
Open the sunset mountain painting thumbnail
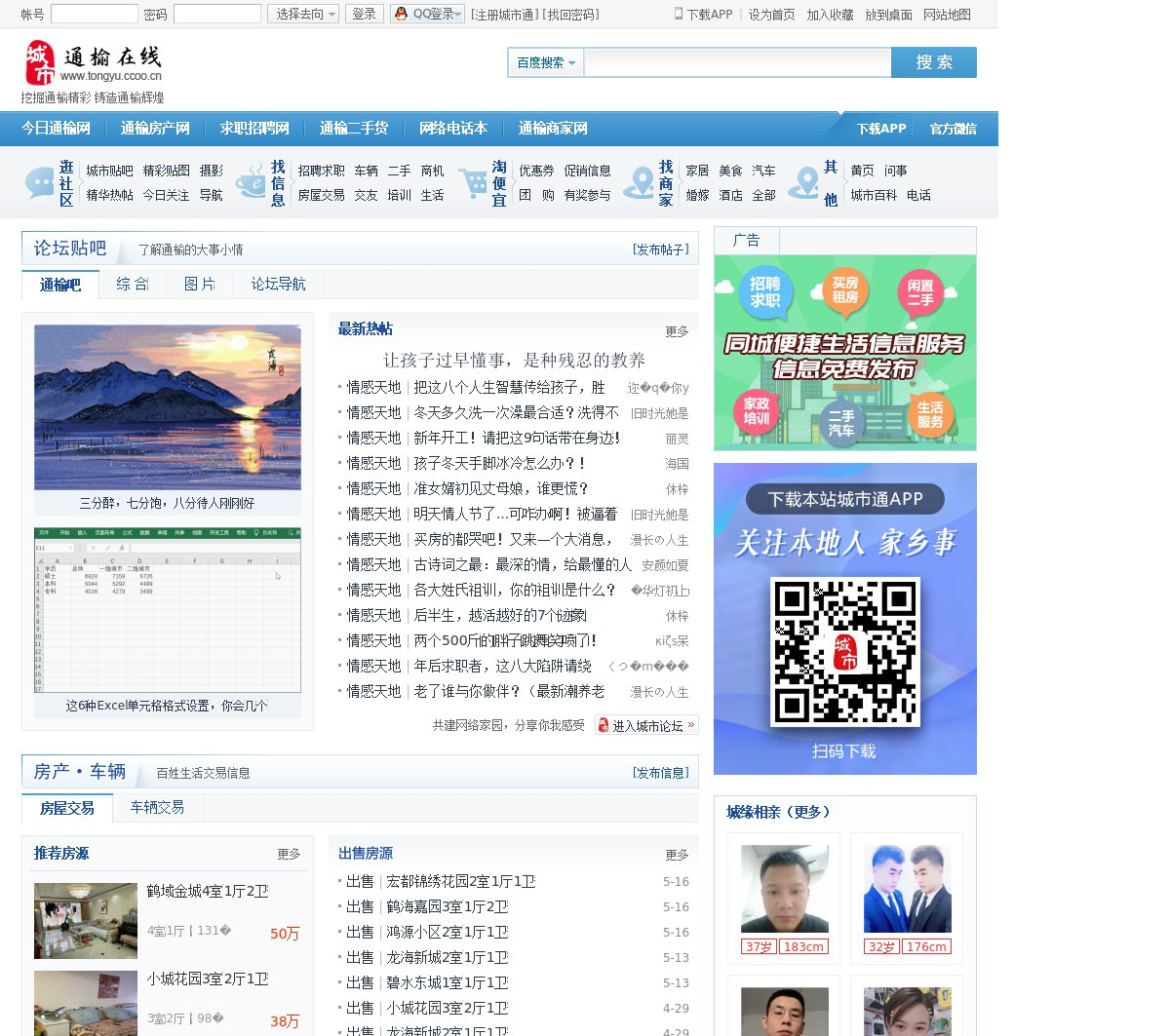pyautogui.click(x=168, y=407)
